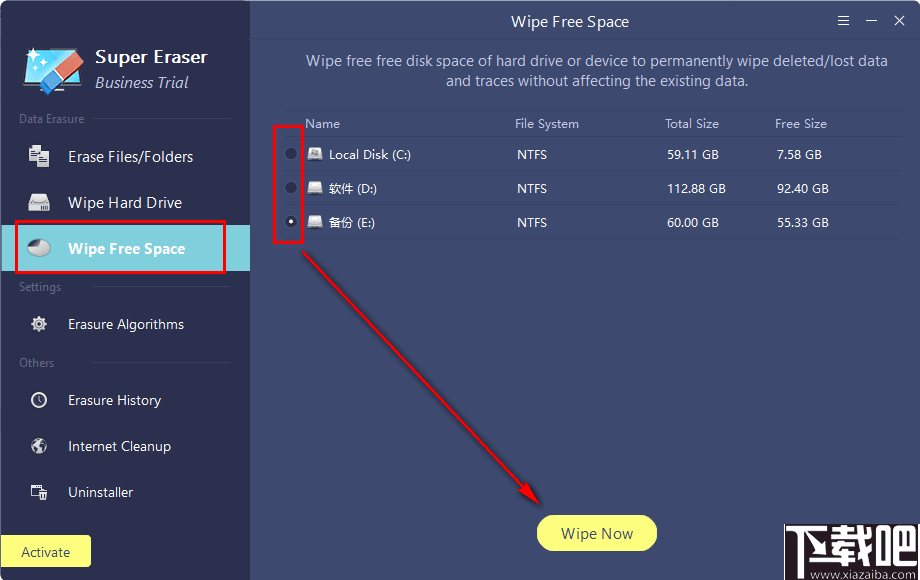The image size is (920, 580).
Task: Click the 92.40 GB free size value
Action: click(x=803, y=188)
